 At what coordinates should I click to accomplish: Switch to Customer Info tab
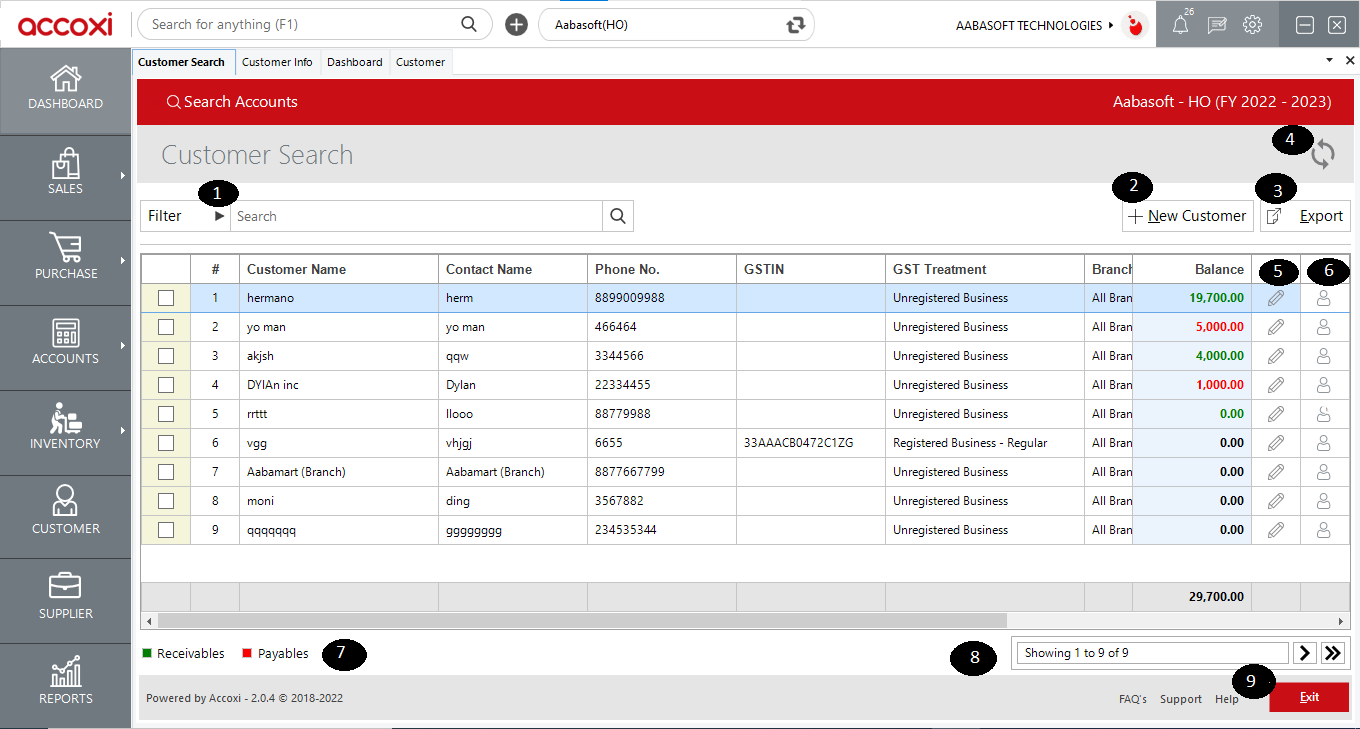pyautogui.click(x=277, y=62)
